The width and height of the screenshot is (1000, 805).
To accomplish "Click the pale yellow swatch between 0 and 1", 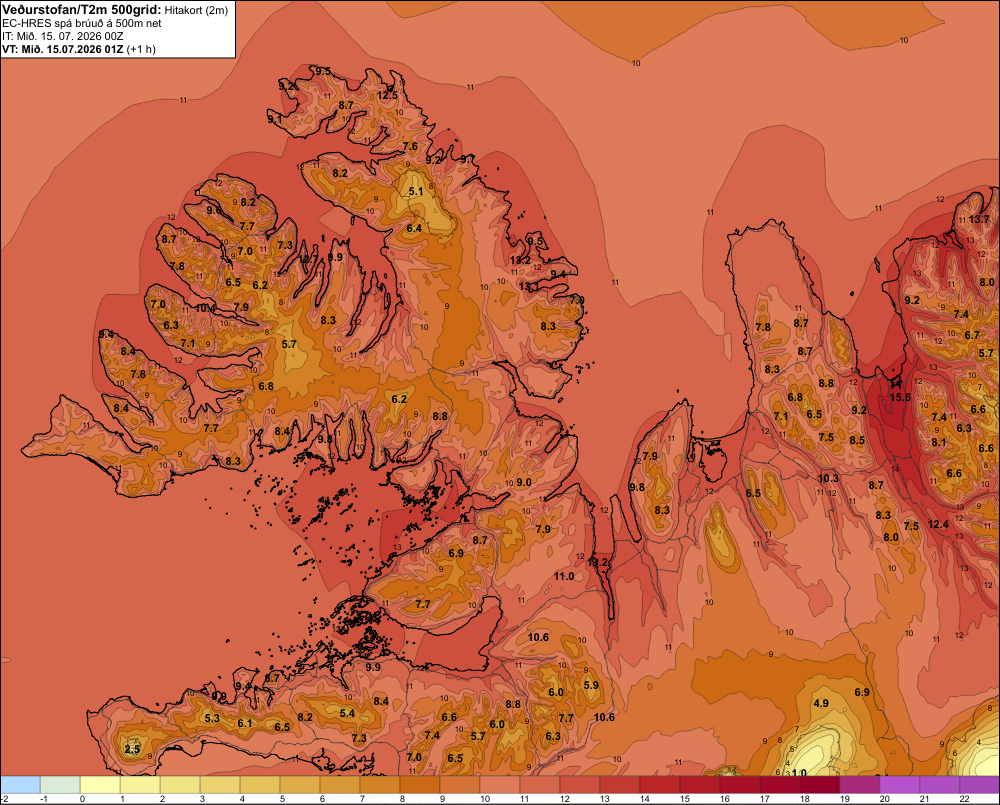I will point(100,785).
